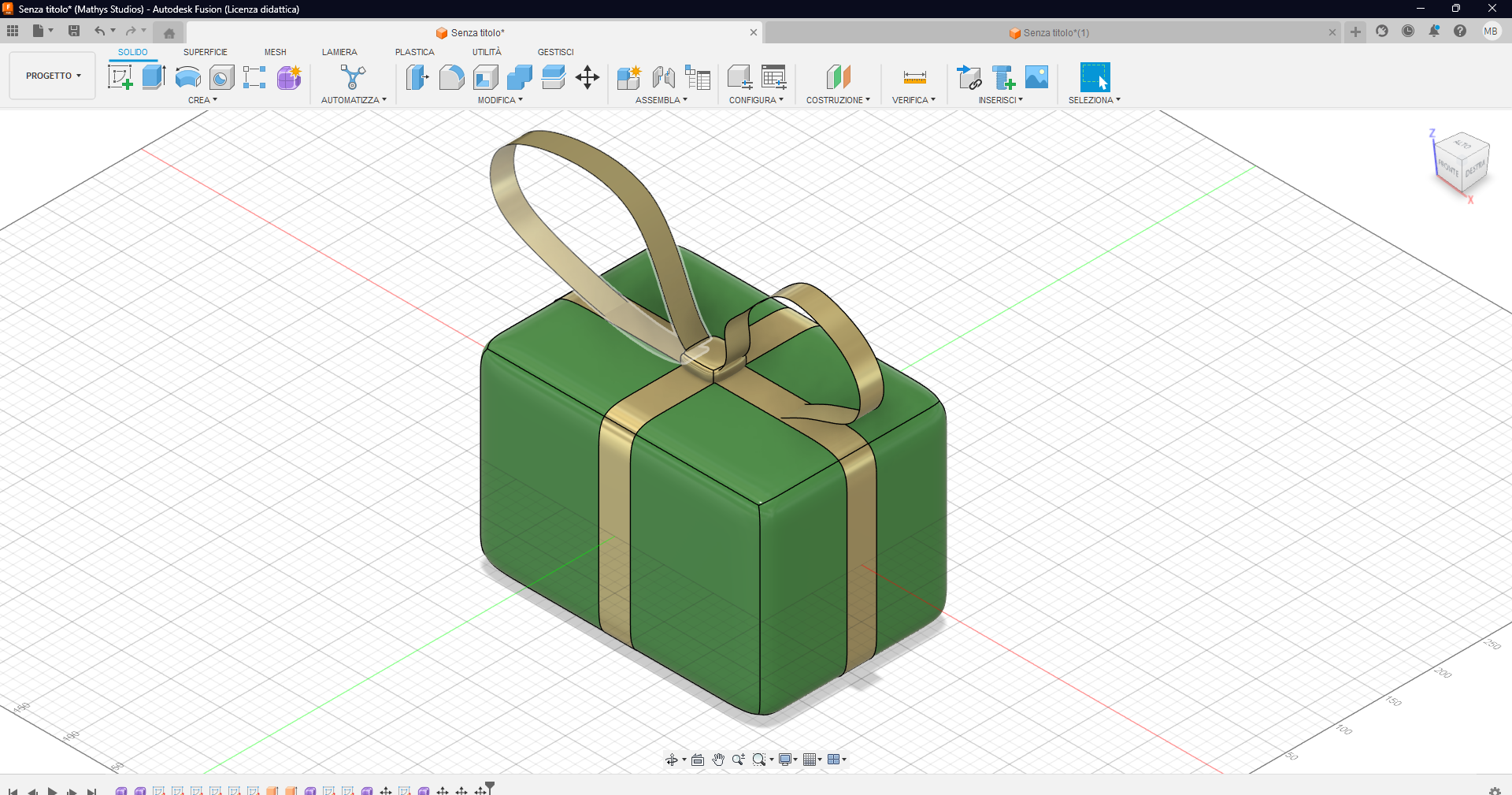Click the Automate icon
Screen dimensions: 1512x795
tap(353, 77)
